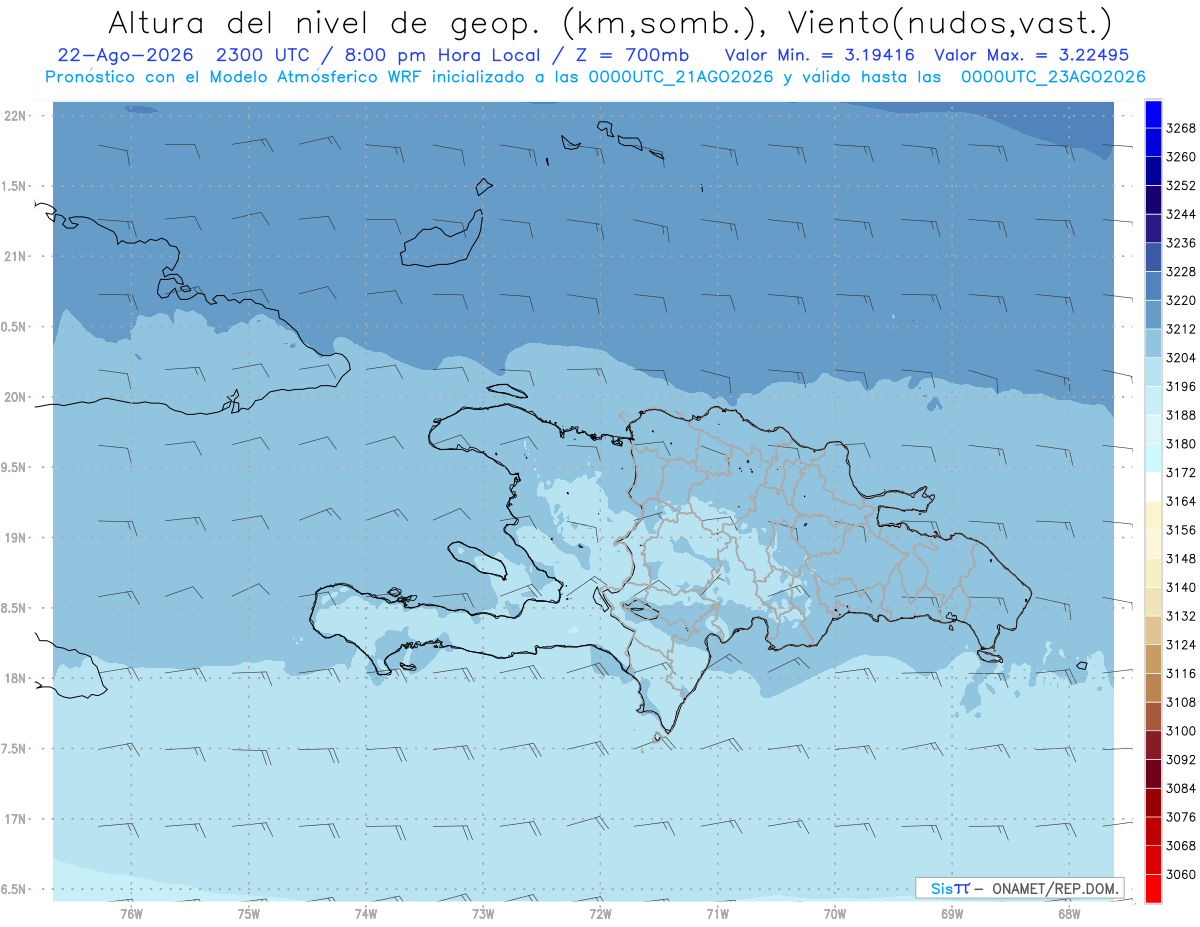Click the '75W' longitude label
Screen dimensions: 1200x927
tap(248, 913)
